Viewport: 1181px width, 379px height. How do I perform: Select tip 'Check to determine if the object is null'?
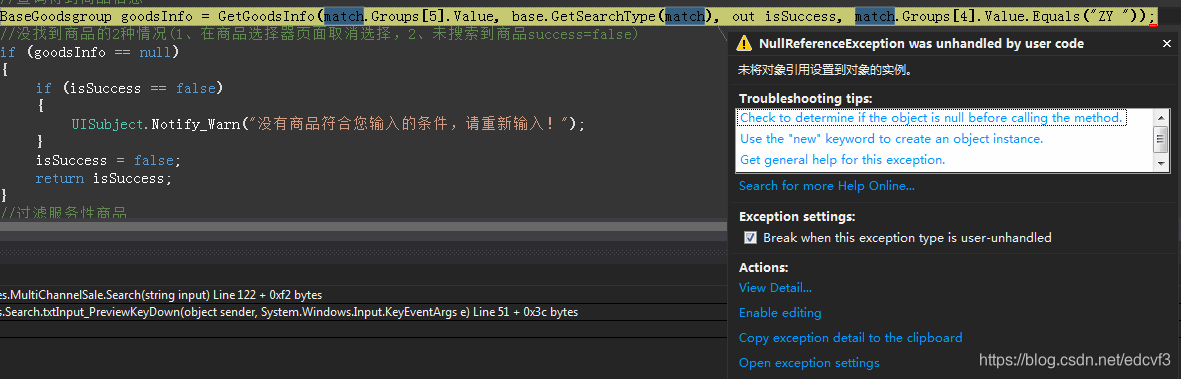point(932,118)
